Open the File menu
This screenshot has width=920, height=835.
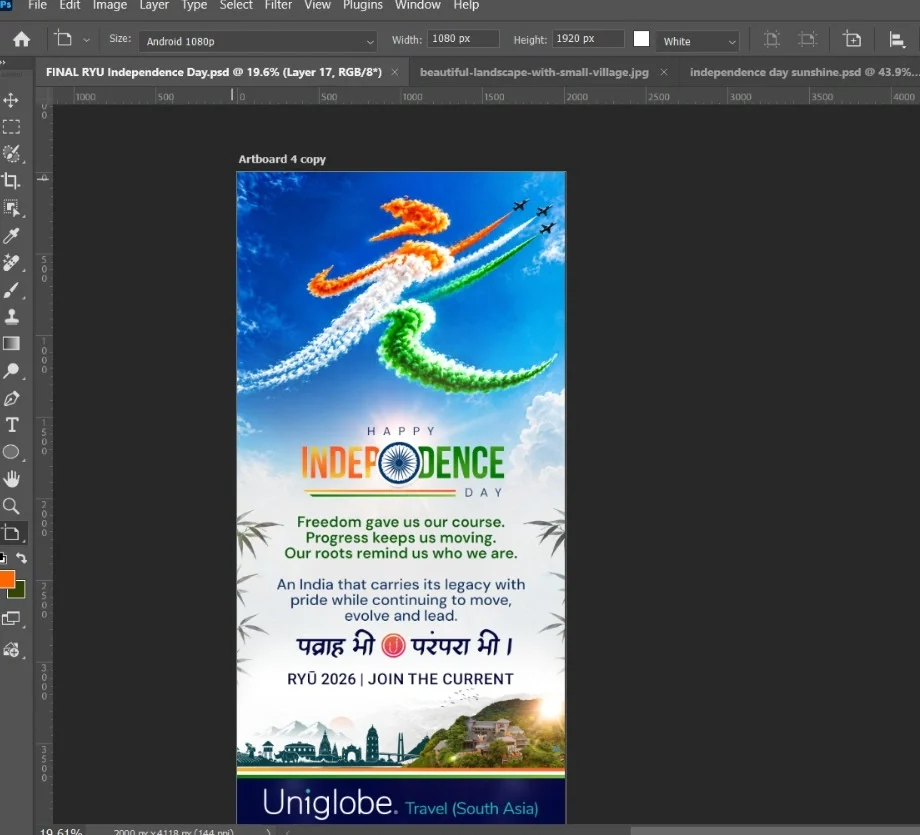38,5
